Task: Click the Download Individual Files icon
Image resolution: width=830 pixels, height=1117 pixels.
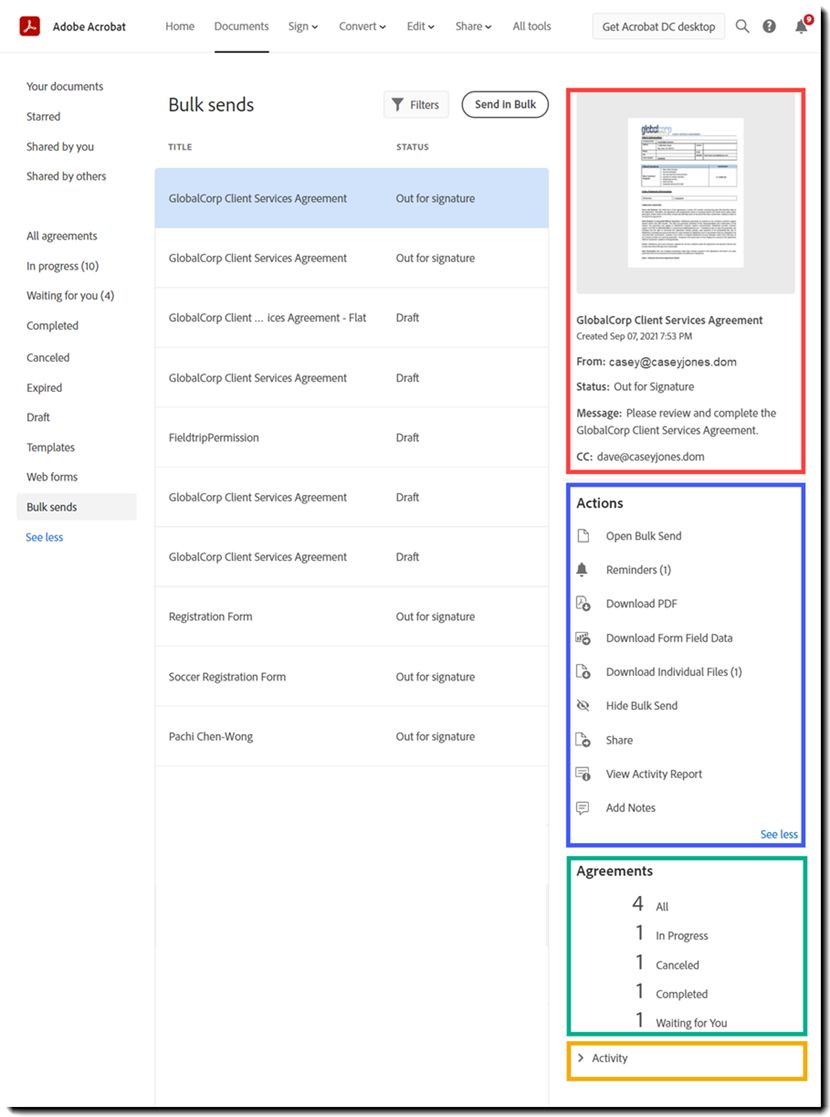Action: tap(583, 672)
